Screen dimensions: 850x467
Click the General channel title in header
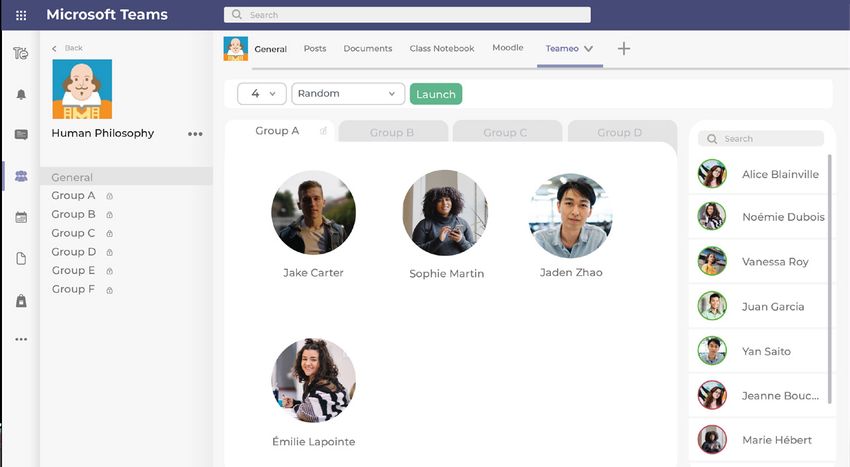click(271, 49)
